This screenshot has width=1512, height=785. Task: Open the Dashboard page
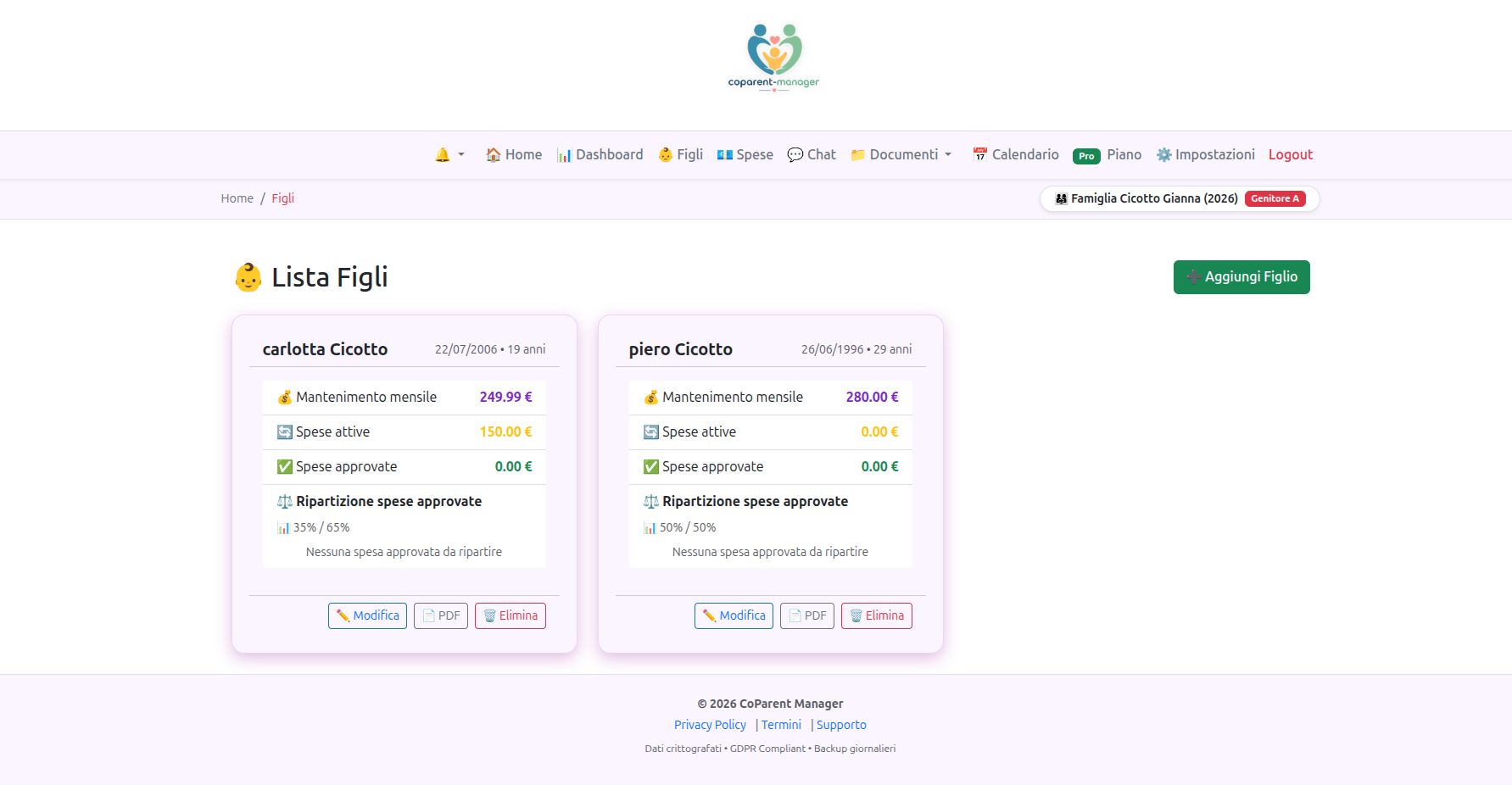pyautogui.click(x=600, y=155)
